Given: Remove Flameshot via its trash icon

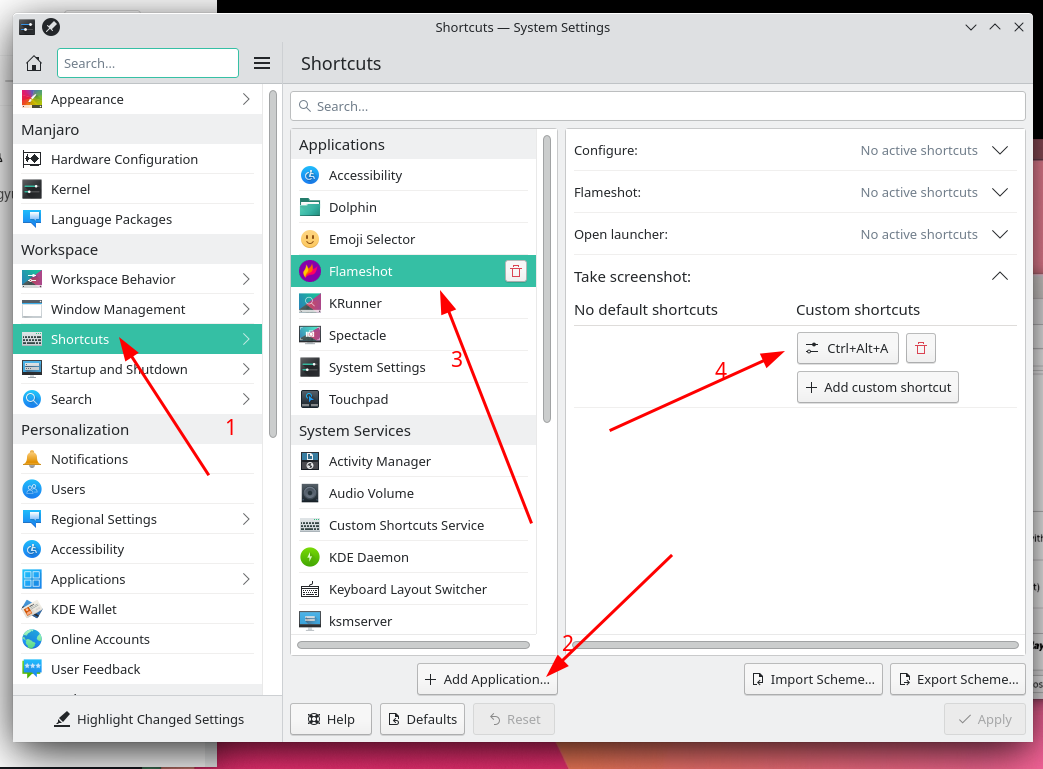Looking at the screenshot, I should click(516, 271).
